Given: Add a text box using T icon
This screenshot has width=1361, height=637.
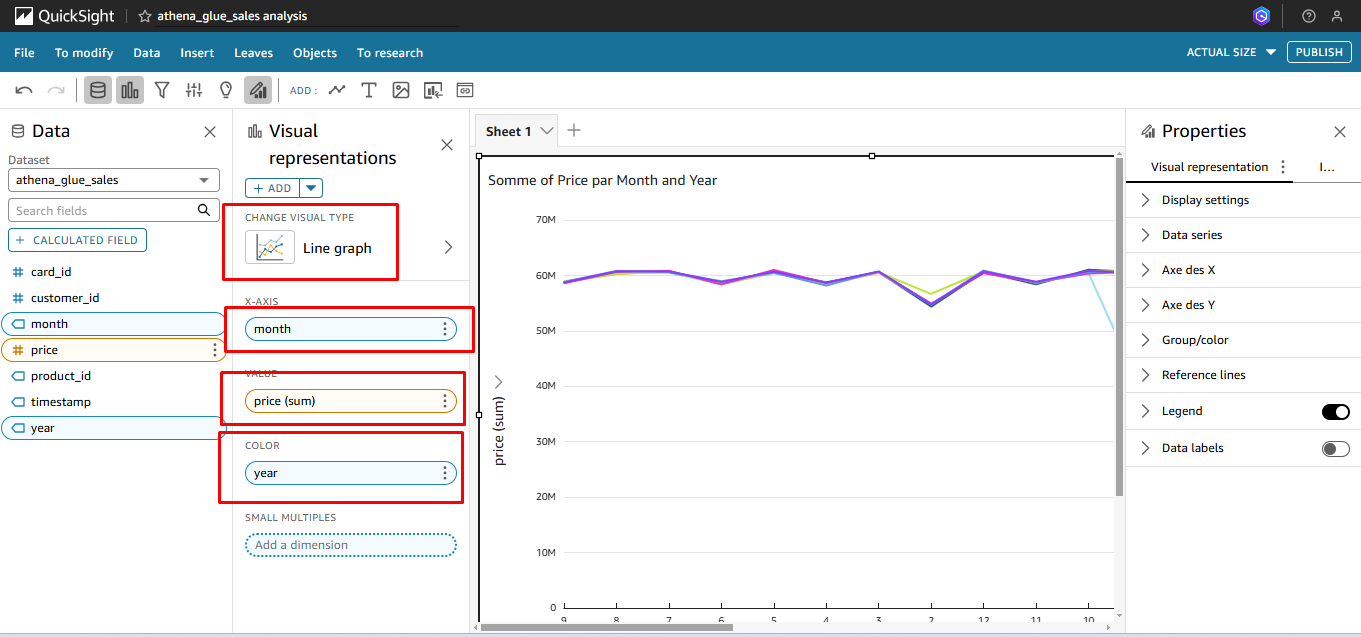Looking at the screenshot, I should point(369,90).
